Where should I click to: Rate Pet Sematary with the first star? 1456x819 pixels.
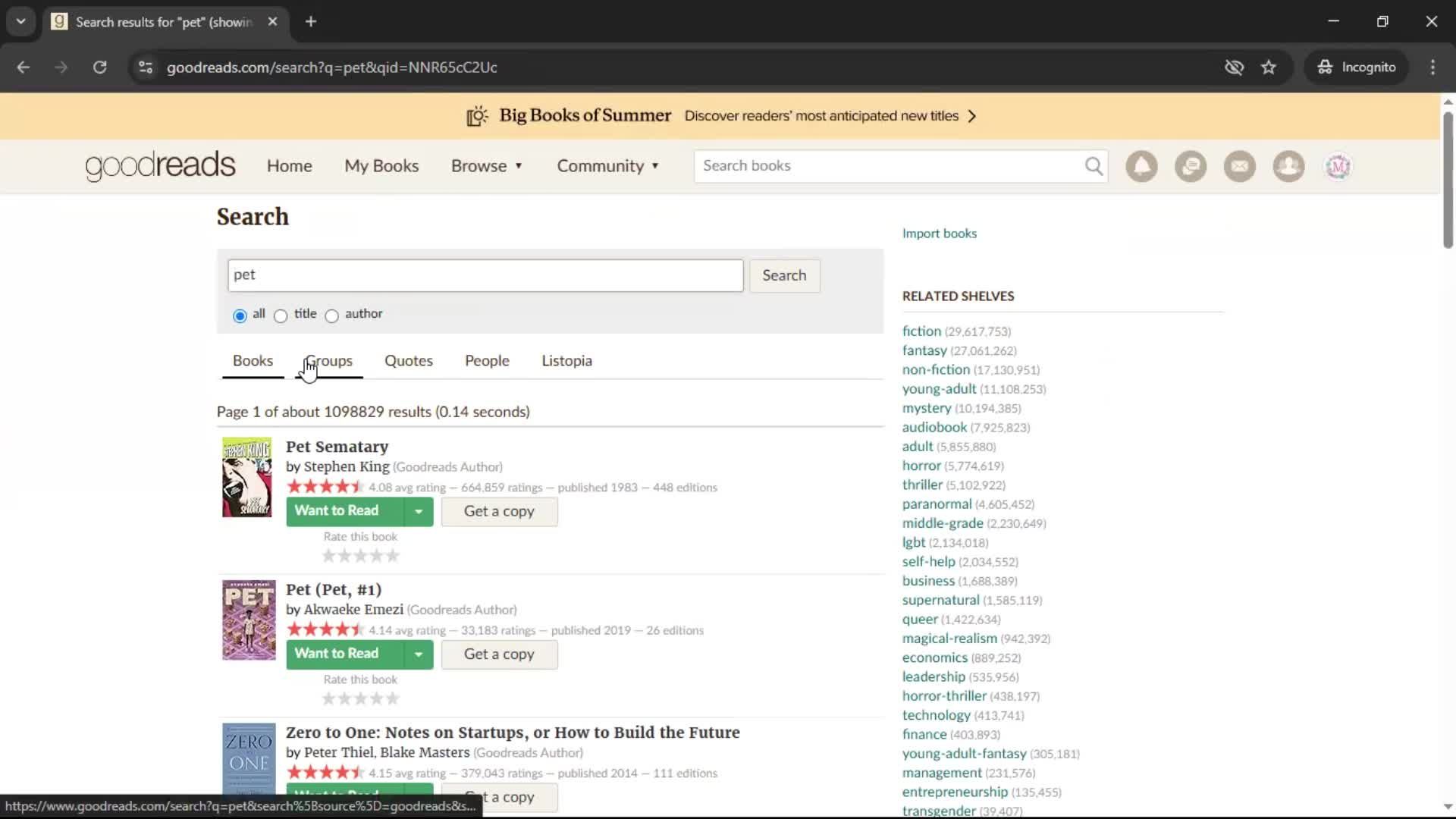pos(328,556)
